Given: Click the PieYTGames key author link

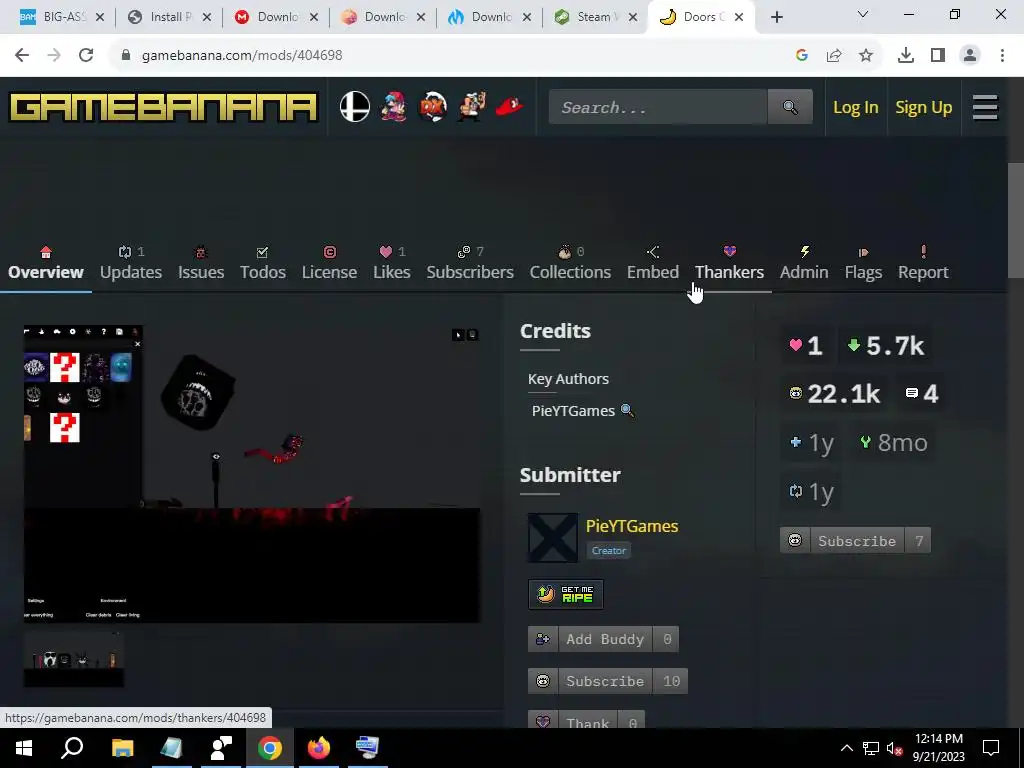Looking at the screenshot, I should [x=573, y=411].
